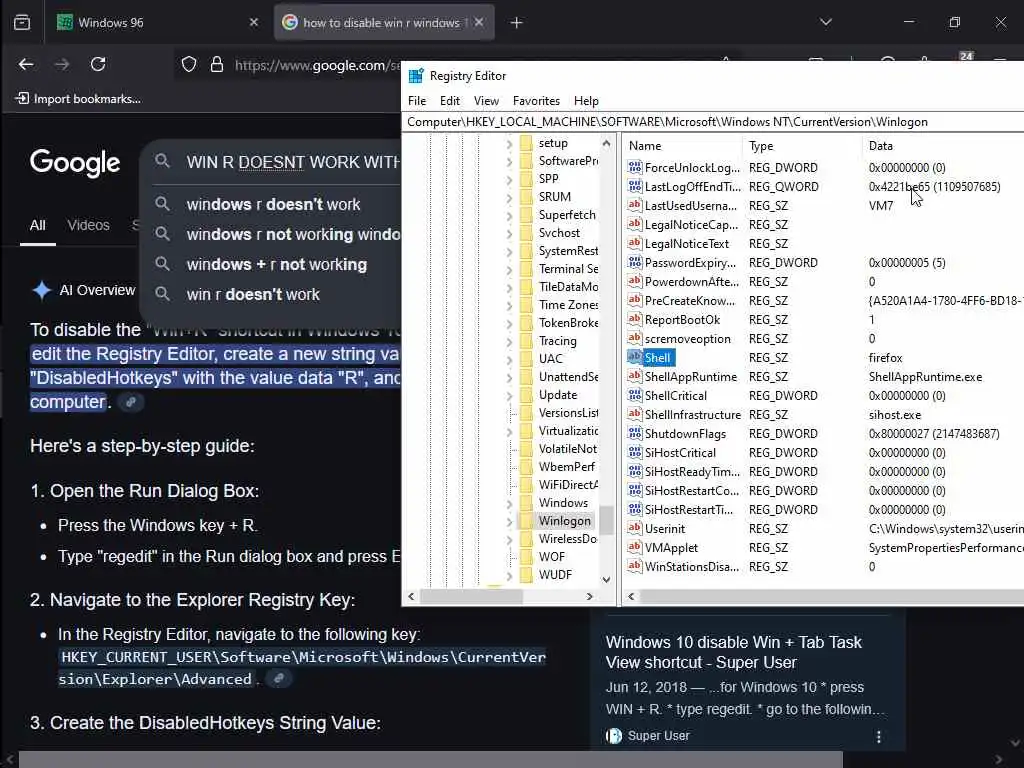Viewport: 1024px width, 768px height.
Task: Click the shield tracking protection icon
Action: click(x=189, y=64)
